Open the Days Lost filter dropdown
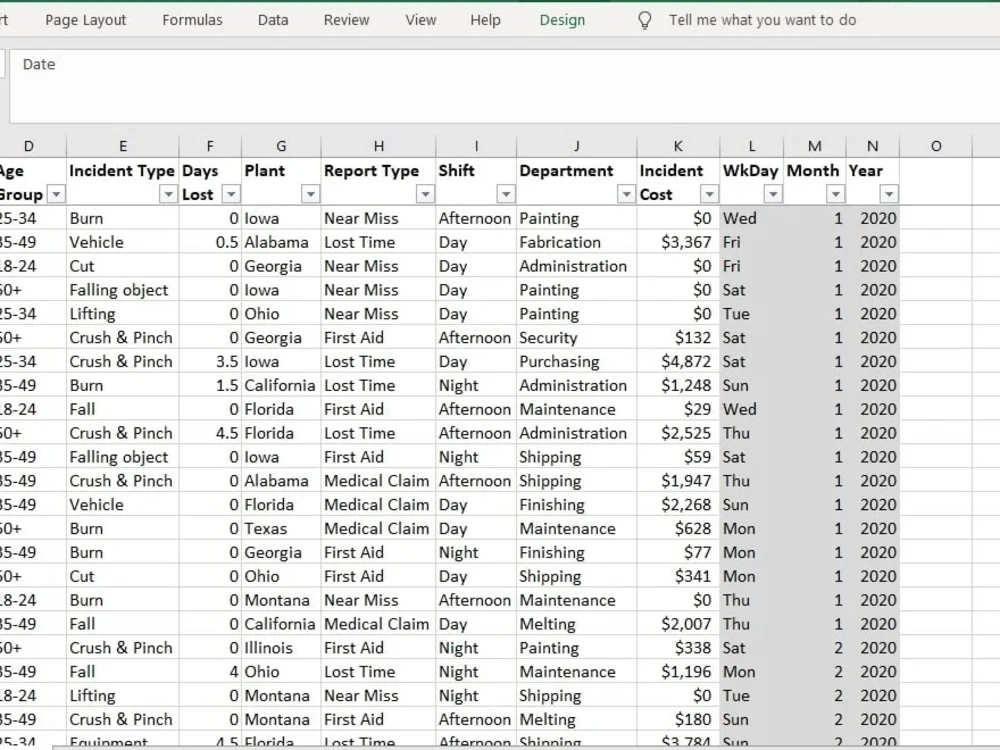 [231, 194]
